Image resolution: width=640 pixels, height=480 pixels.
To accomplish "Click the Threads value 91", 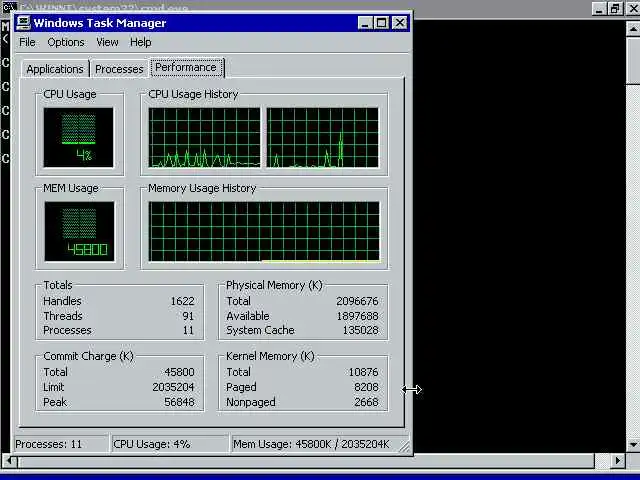I will coord(188,316).
